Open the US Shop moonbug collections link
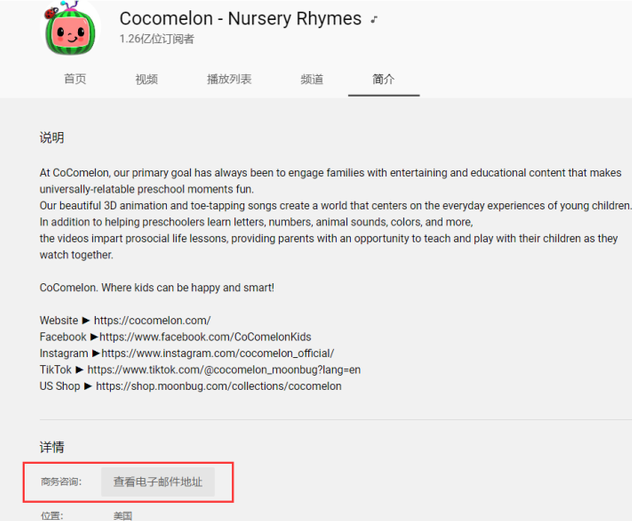632x521 pixels. 218,386
